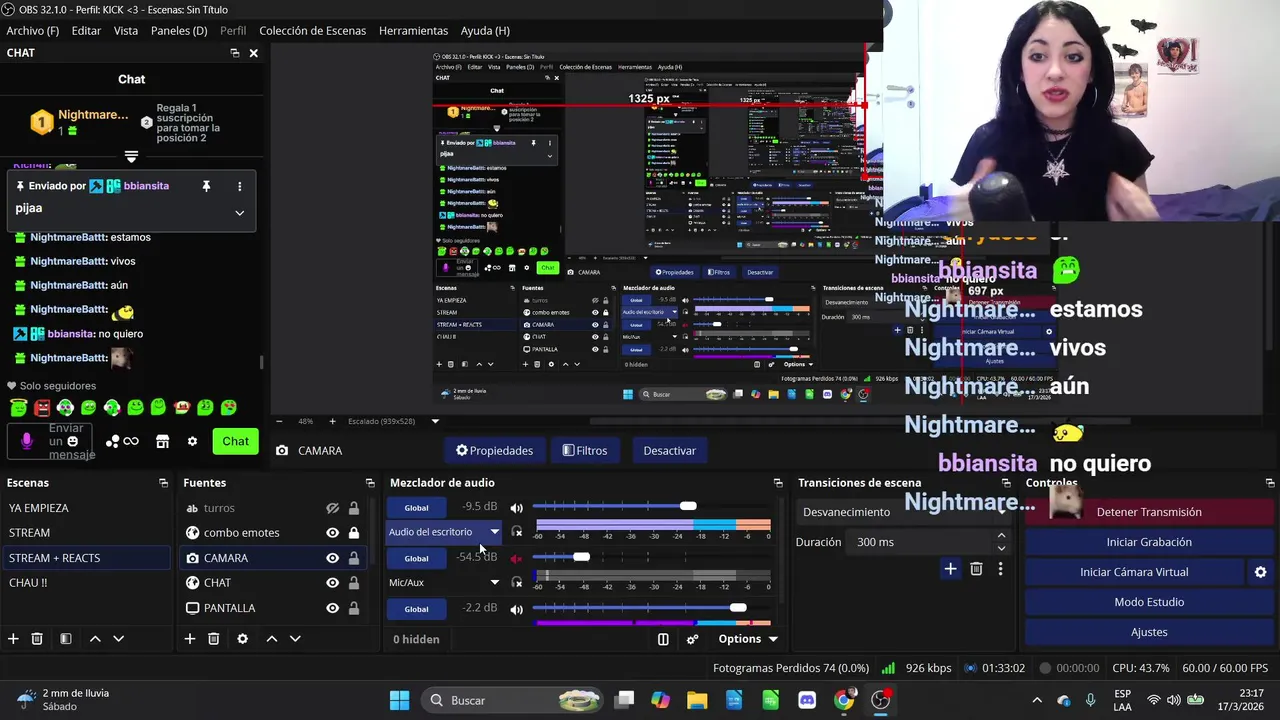Open Paneles menu
Viewport: 1280px width, 720px height.
coord(179,31)
